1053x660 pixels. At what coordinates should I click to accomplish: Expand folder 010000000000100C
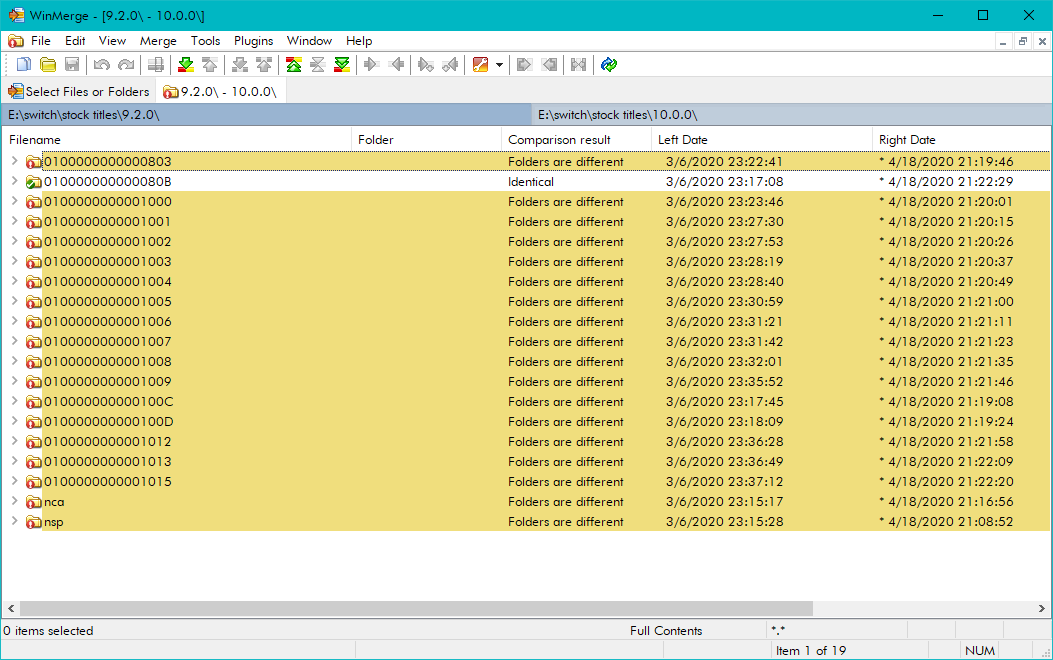point(14,402)
